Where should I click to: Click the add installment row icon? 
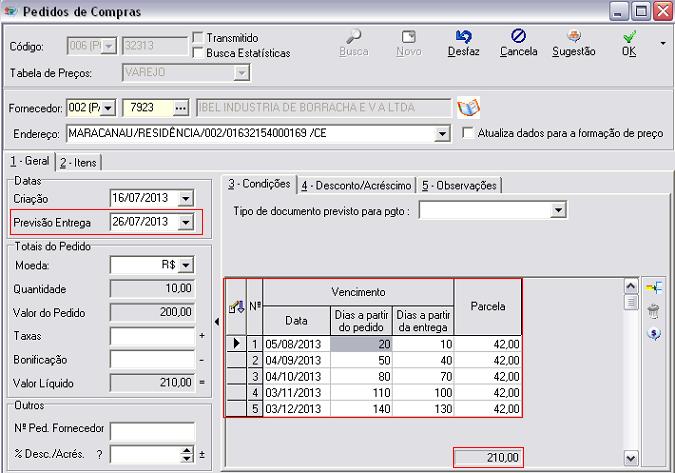[x=655, y=288]
